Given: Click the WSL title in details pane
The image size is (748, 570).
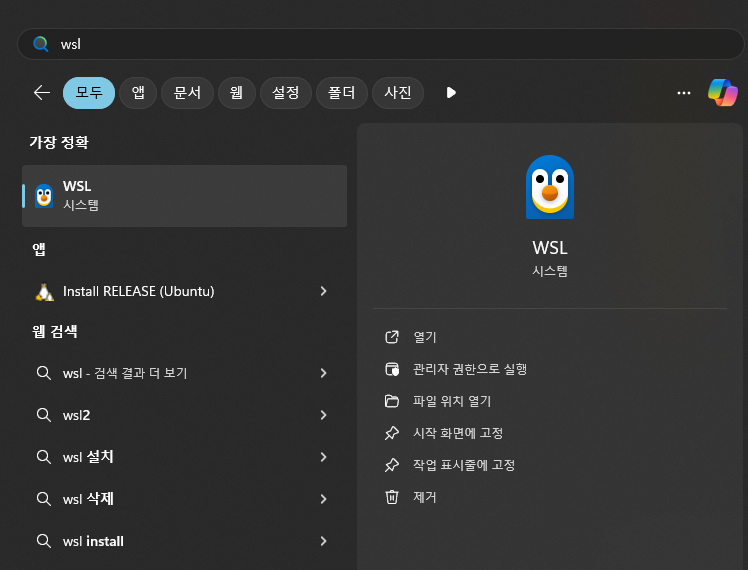Looking at the screenshot, I should pyautogui.click(x=550, y=248).
